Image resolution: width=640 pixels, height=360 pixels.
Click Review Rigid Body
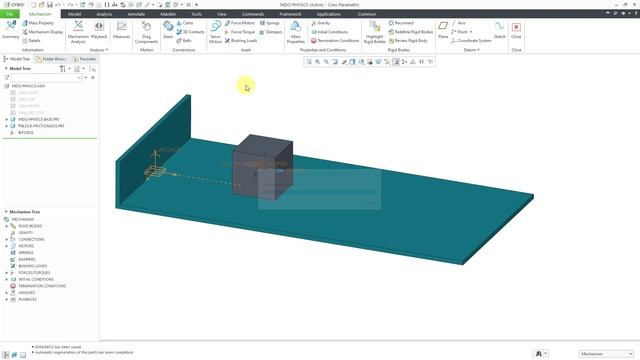point(408,41)
